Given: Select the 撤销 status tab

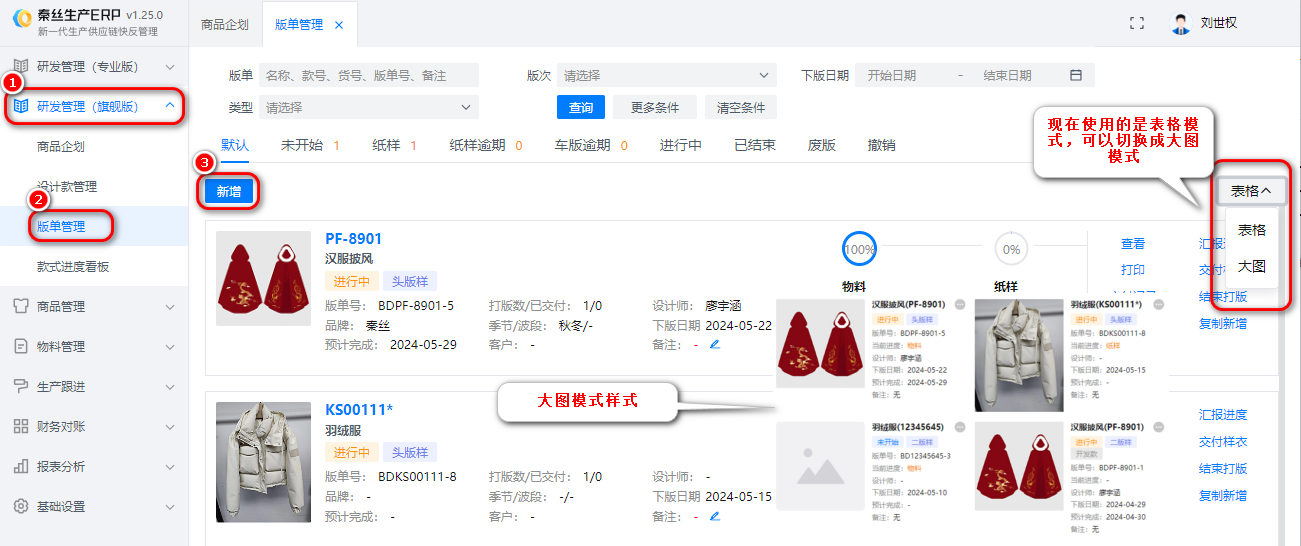Looking at the screenshot, I should click(x=882, y=145).
